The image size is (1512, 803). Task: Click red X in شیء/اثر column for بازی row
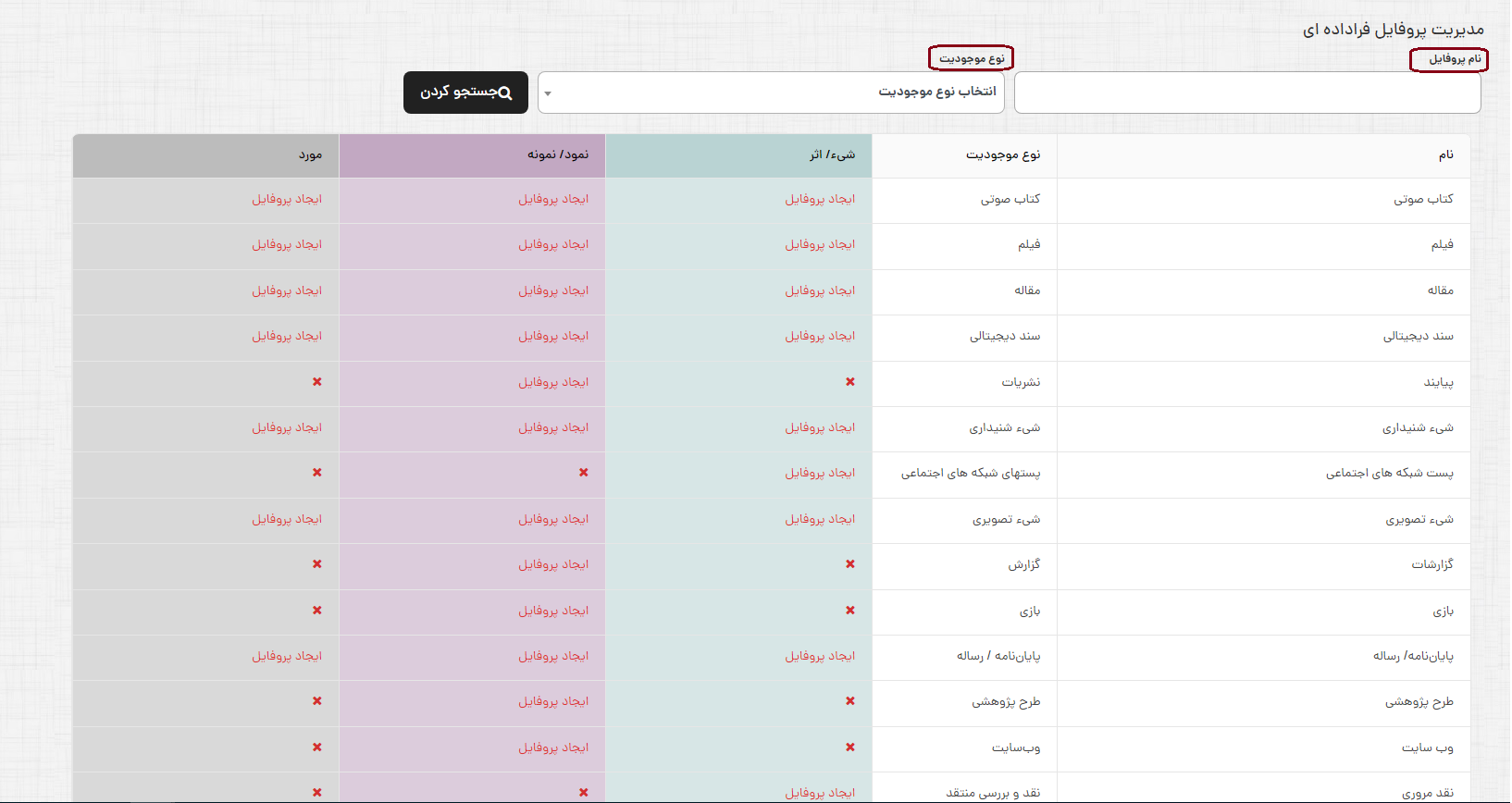pyautogui.click(x=849, y=611)
